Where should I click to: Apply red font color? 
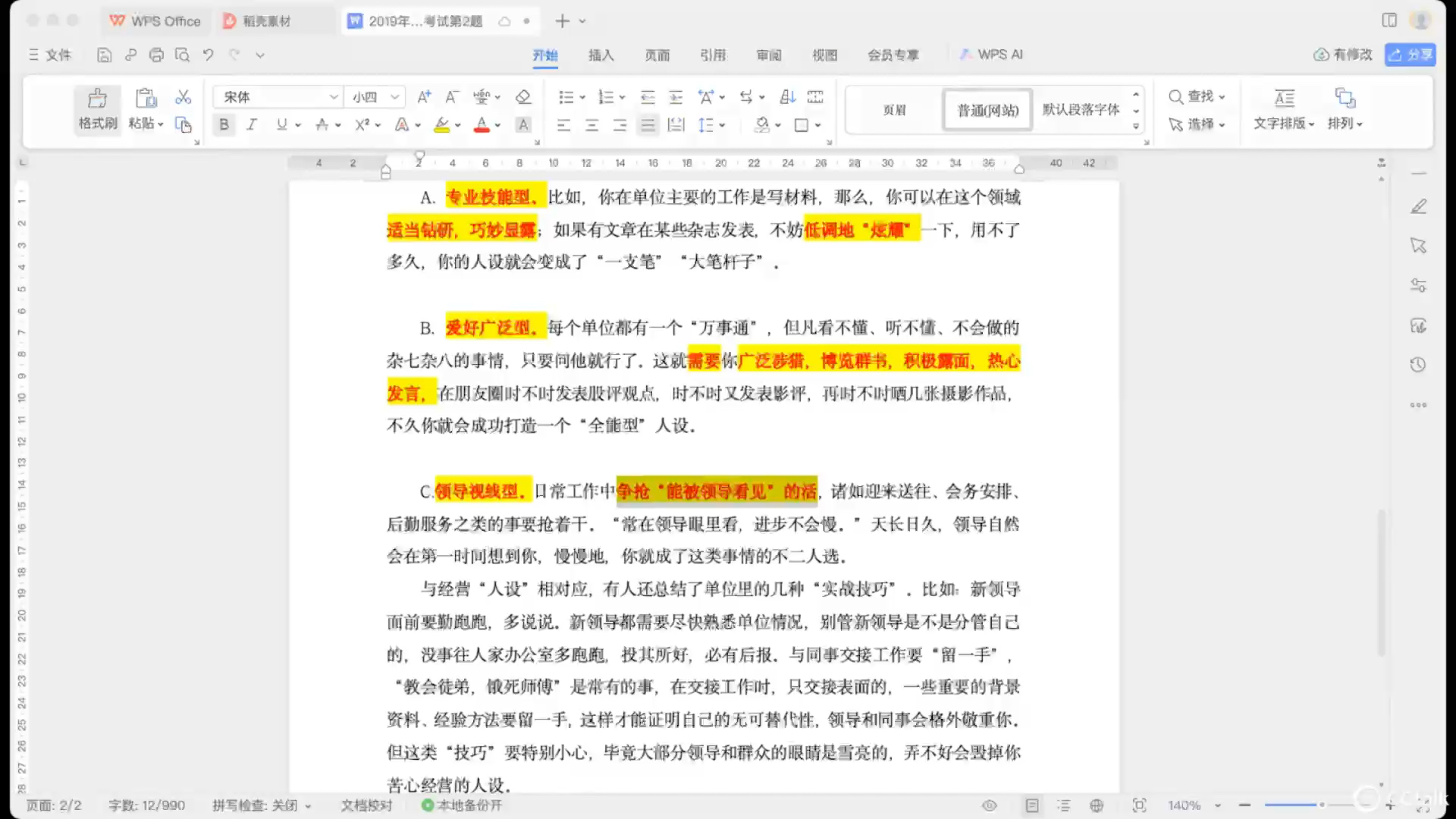coord(482,124)
